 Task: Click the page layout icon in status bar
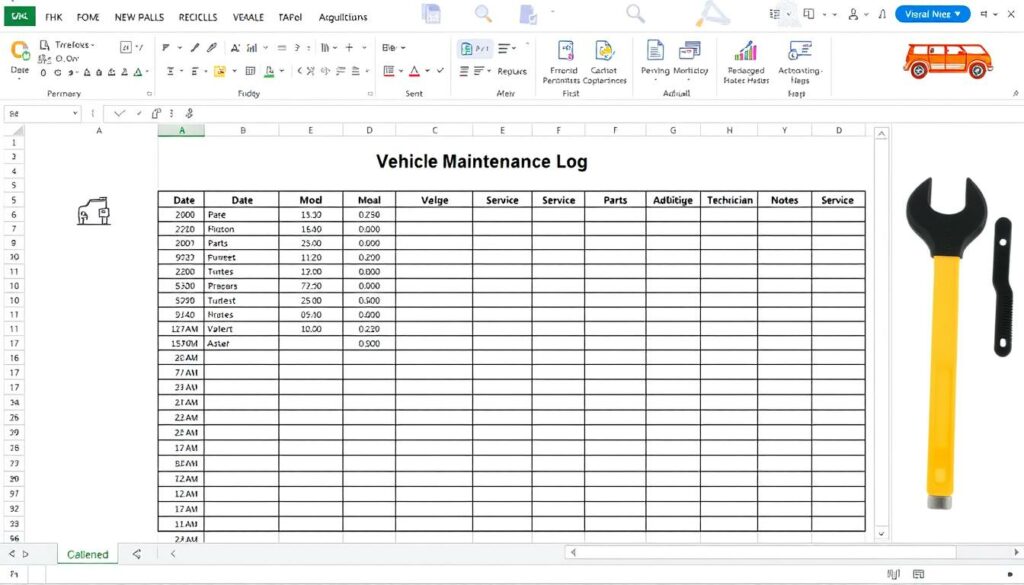pos(918,574)
